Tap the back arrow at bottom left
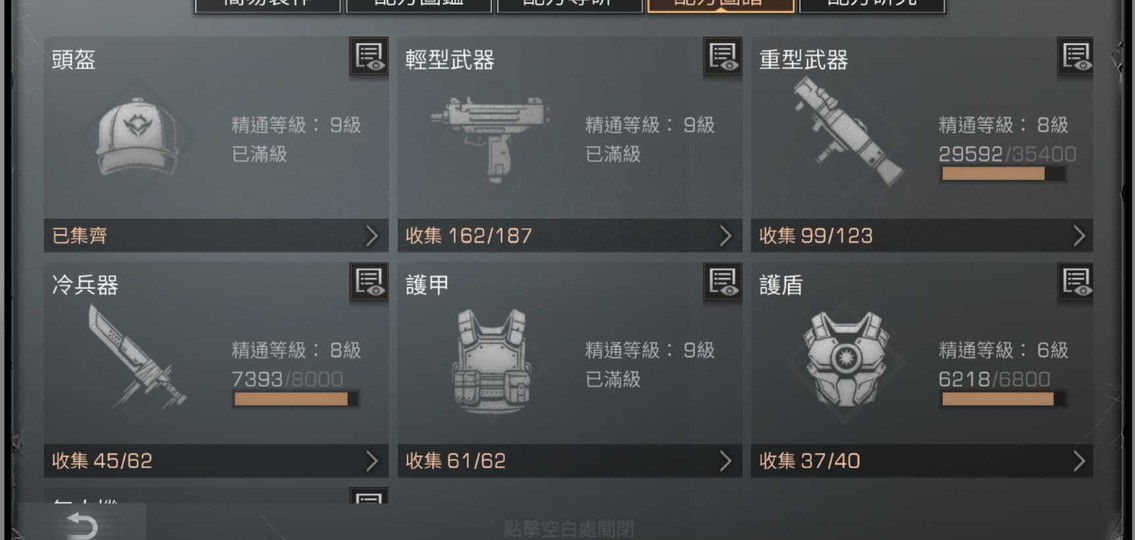Screen dimensions: 1135x540 tap(81, 525)
